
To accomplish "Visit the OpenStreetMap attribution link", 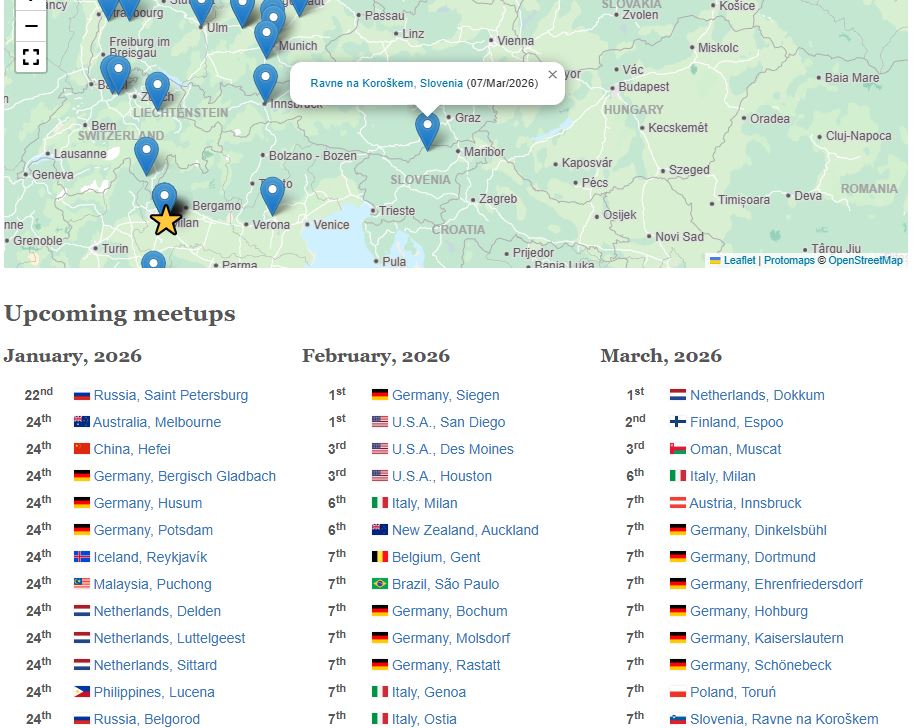I will pyautogui.click(x=865, y=260).
